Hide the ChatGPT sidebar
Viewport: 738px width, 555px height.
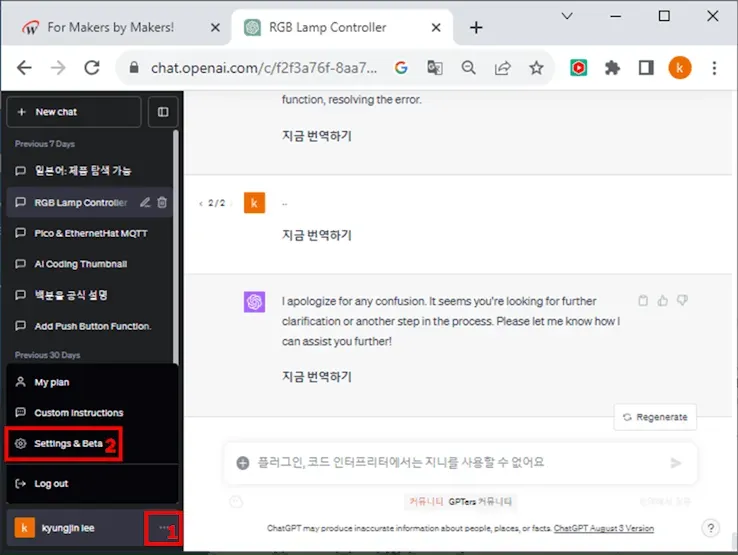(x=163, y=112)
